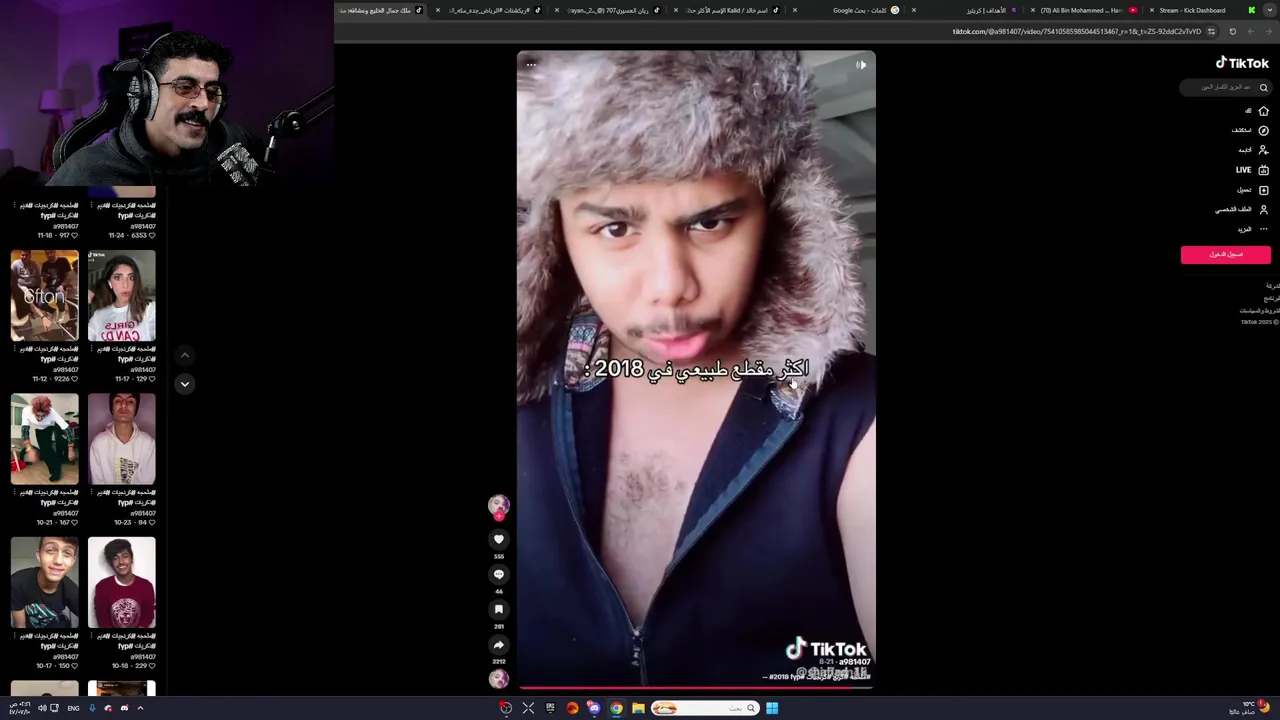
Task: Open the Windows Start button
Action: (772, 708)
